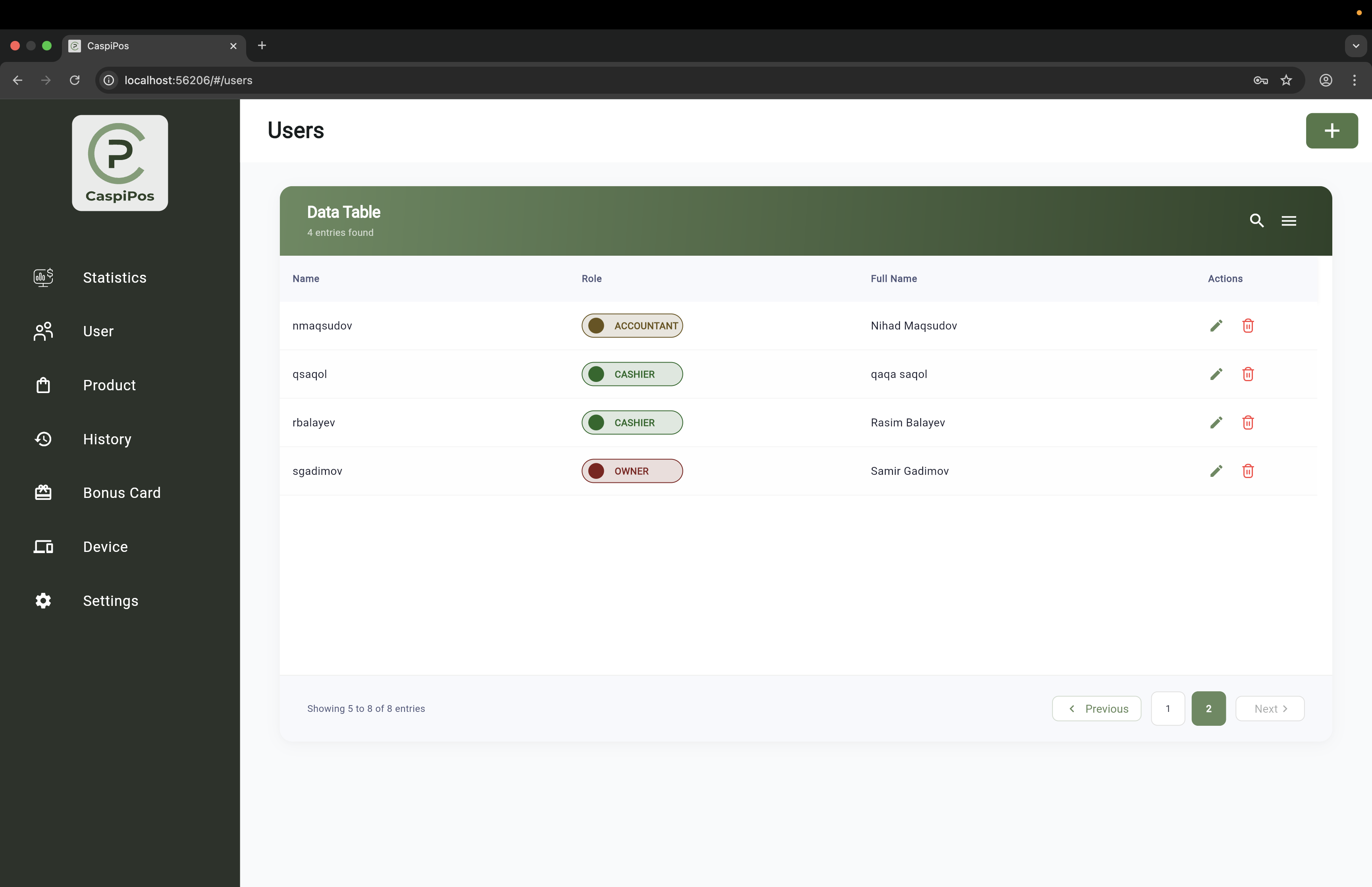This screenshot has width=1372, height=887.
Task: Open the Settings sidebar item
Action: coord(110,601)
